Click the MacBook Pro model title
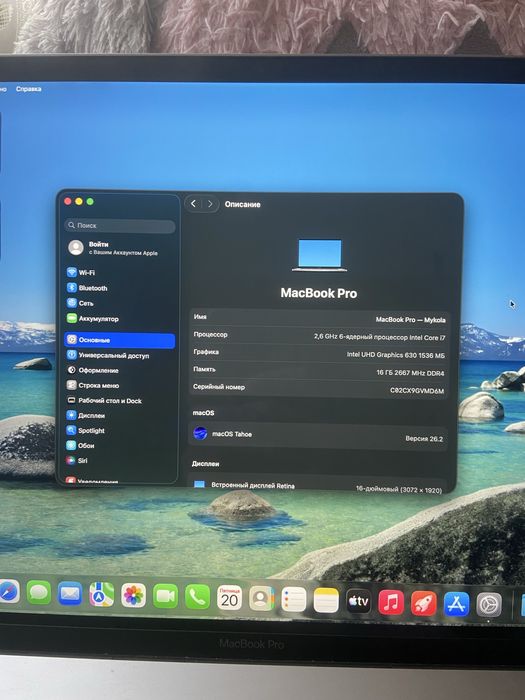 (x=319, y=293)
